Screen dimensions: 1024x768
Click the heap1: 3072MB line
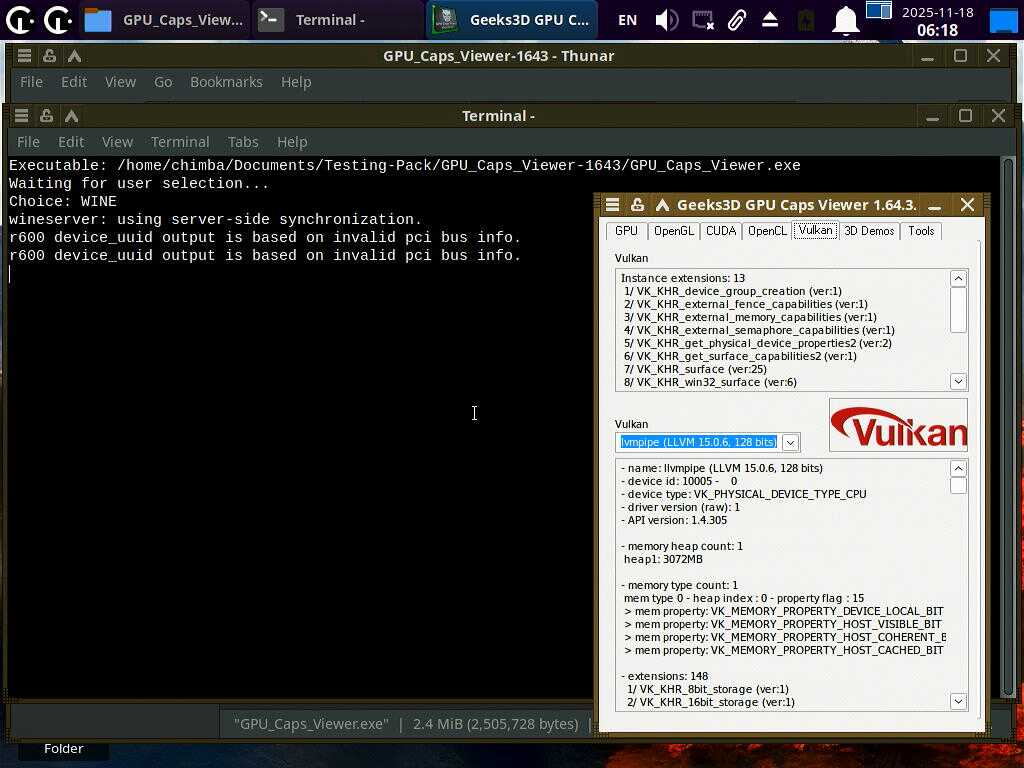pos(663,559)
